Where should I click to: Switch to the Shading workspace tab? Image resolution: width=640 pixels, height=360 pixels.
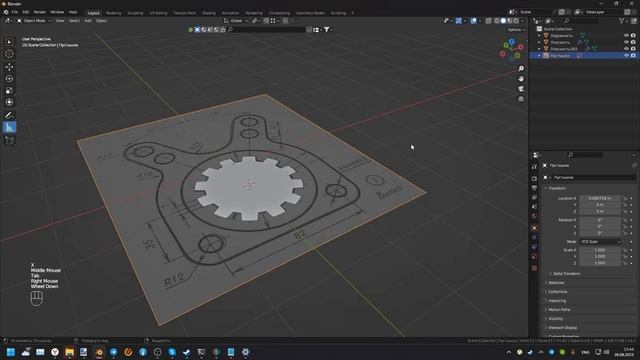[209, 13]
